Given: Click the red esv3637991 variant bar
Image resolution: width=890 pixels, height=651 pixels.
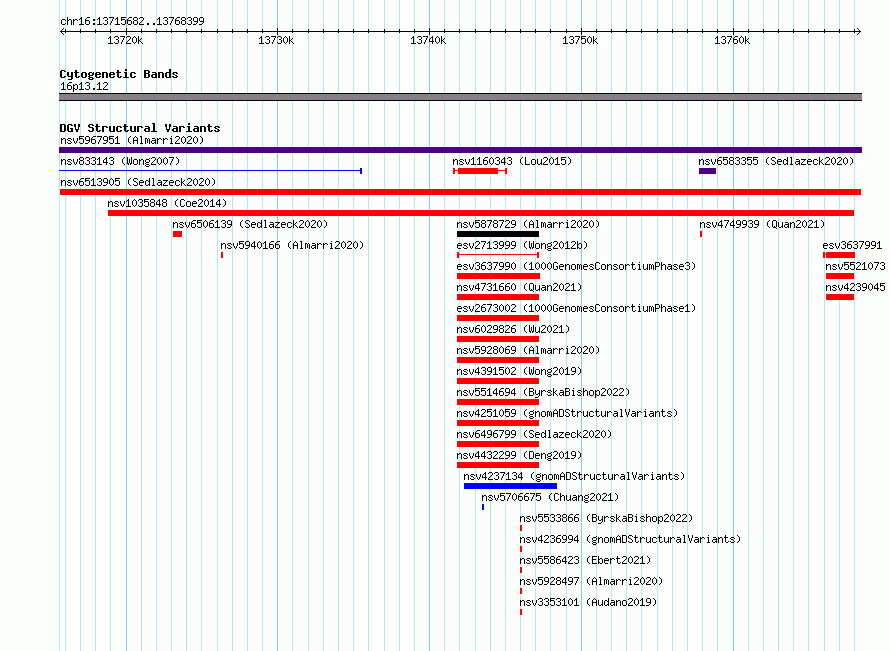Looking at the screenshot, I should pyautogui.click(x=839, y=255).
